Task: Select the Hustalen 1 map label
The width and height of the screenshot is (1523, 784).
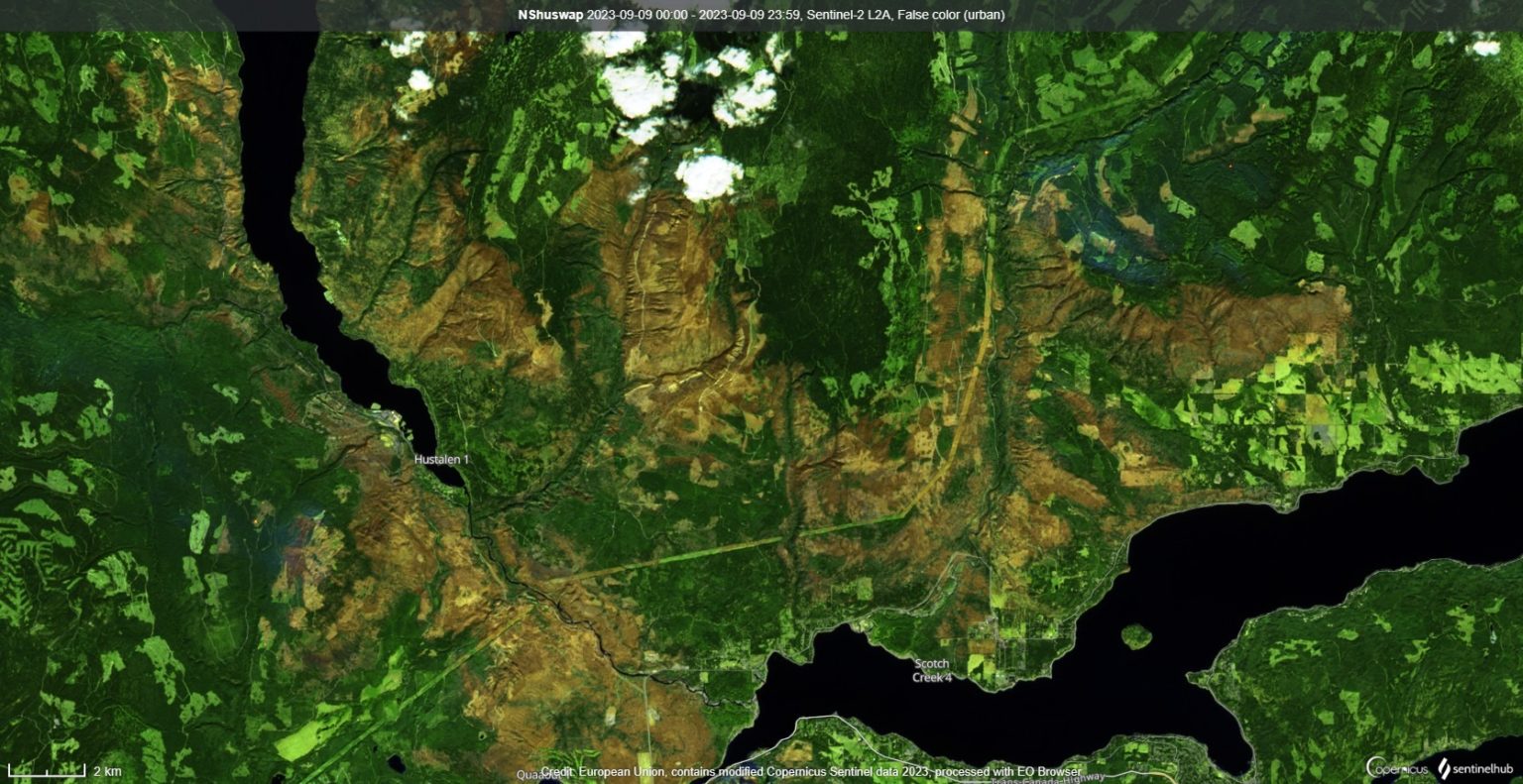Action: point(441,460)
